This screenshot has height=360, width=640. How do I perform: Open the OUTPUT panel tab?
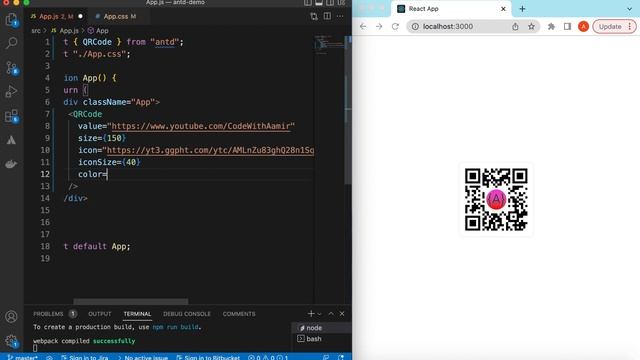(100, 314)
